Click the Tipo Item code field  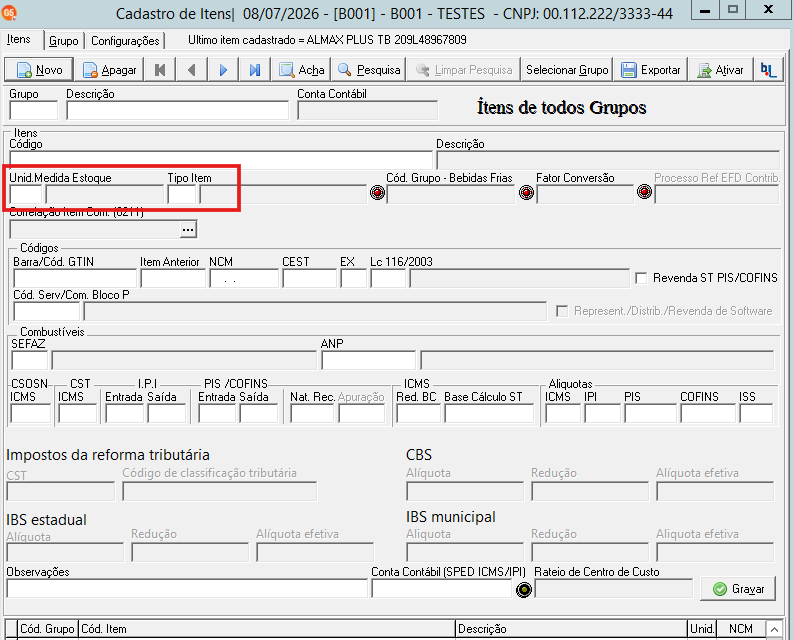[182, 194]
